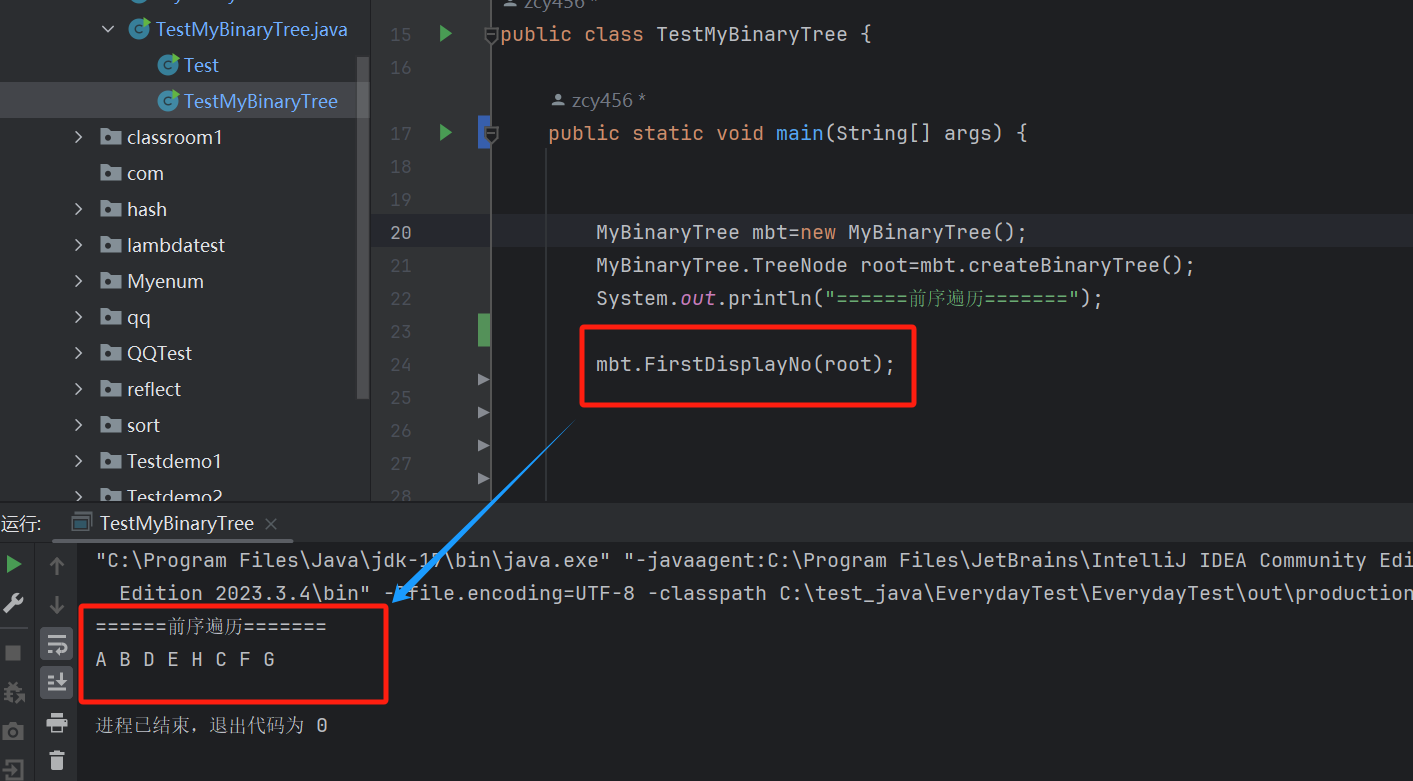Place cursor on 'mbt.FirstDisplayNo(root);' line
The image size is (1413, 781).
pos(745,364)
